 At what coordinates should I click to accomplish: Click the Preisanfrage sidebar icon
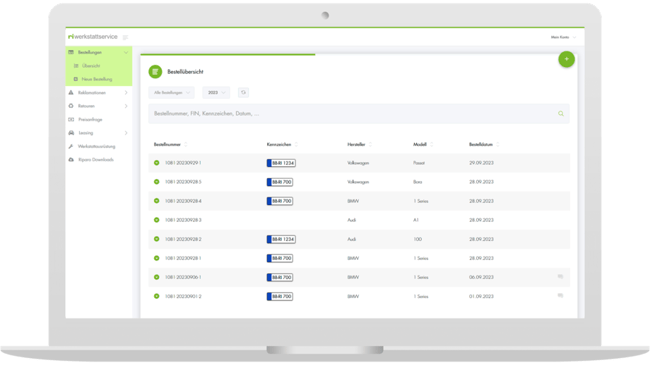coord(71,119)
